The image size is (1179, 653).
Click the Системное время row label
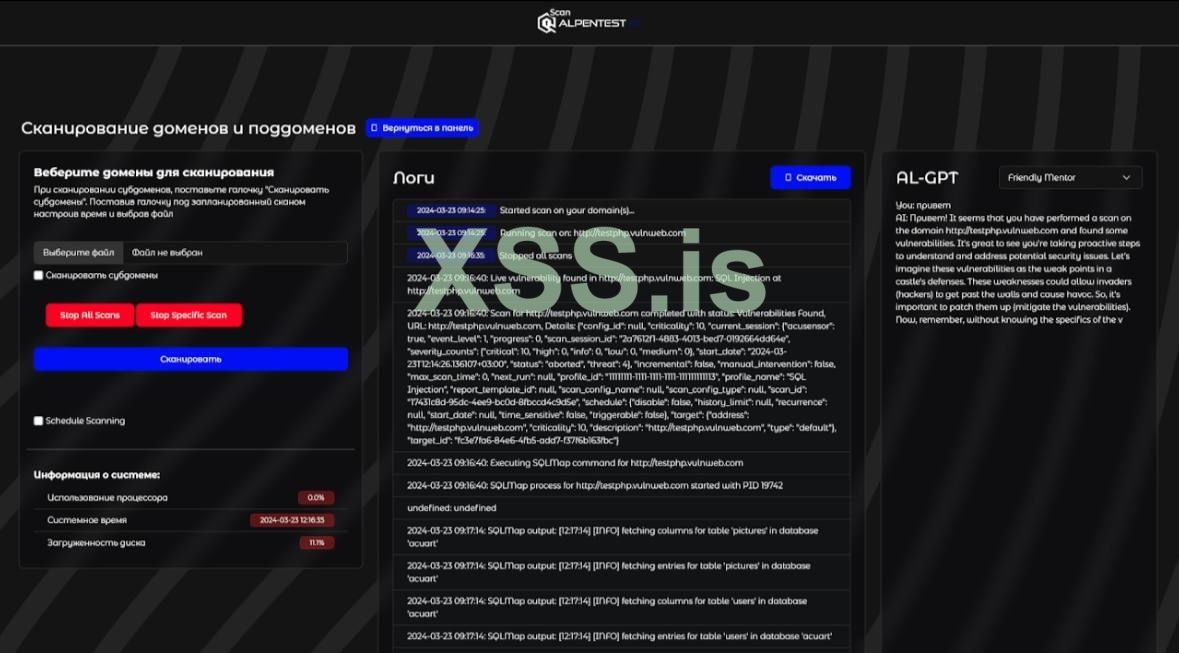(x=87, y=520)
